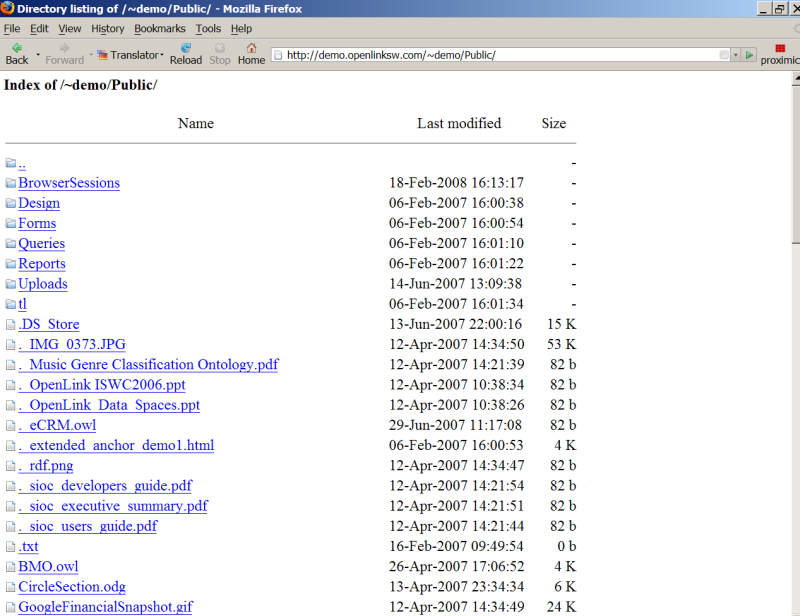Open the GoogleFinancialSnapshot.gif link

pyautogui.click(x=105, y=607)
